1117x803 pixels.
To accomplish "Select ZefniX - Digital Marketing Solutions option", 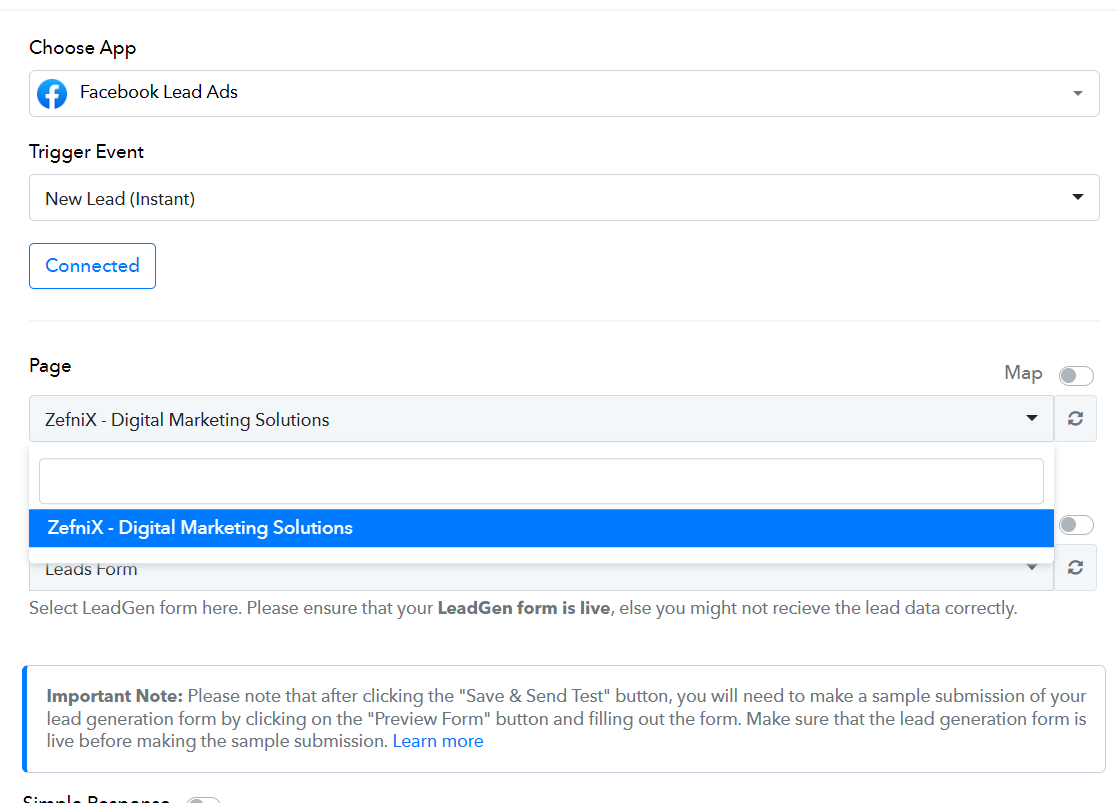I will [x=541, y=528].
